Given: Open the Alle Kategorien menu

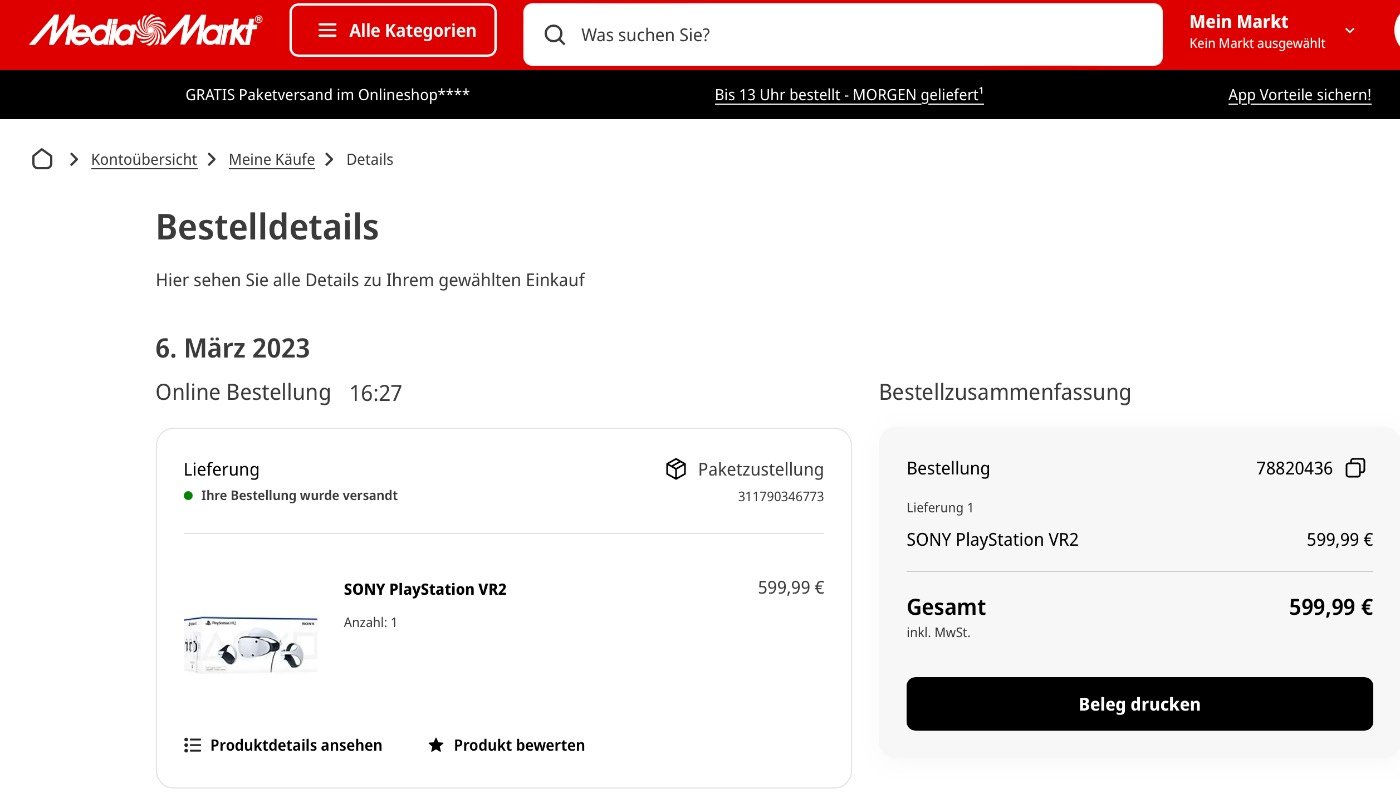Looking at the screenshot, I should [393, 31].
